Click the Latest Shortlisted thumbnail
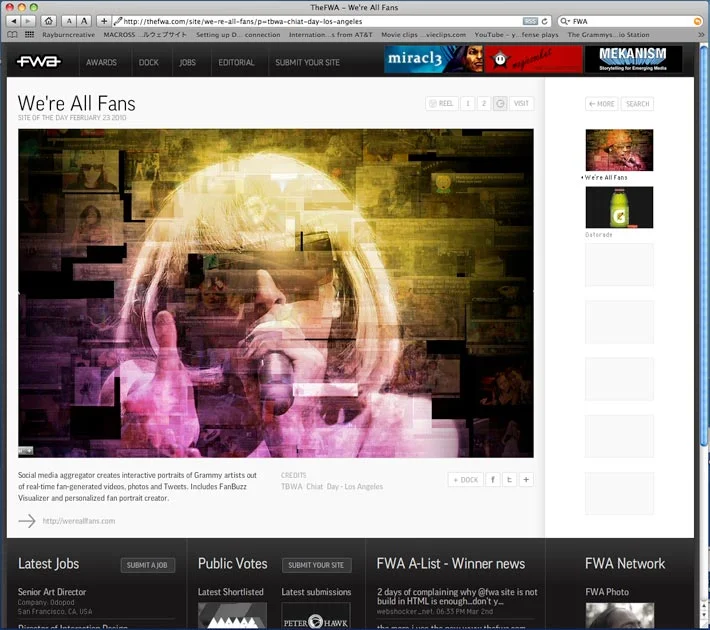The height and width of the screenshot is (630, 710). tap(232, 616)
